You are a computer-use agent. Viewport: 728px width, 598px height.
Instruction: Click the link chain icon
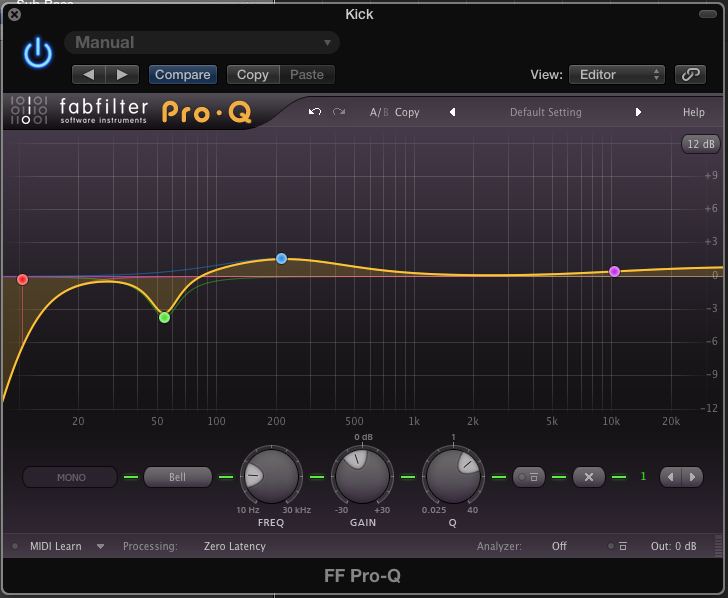click(689, 74)
